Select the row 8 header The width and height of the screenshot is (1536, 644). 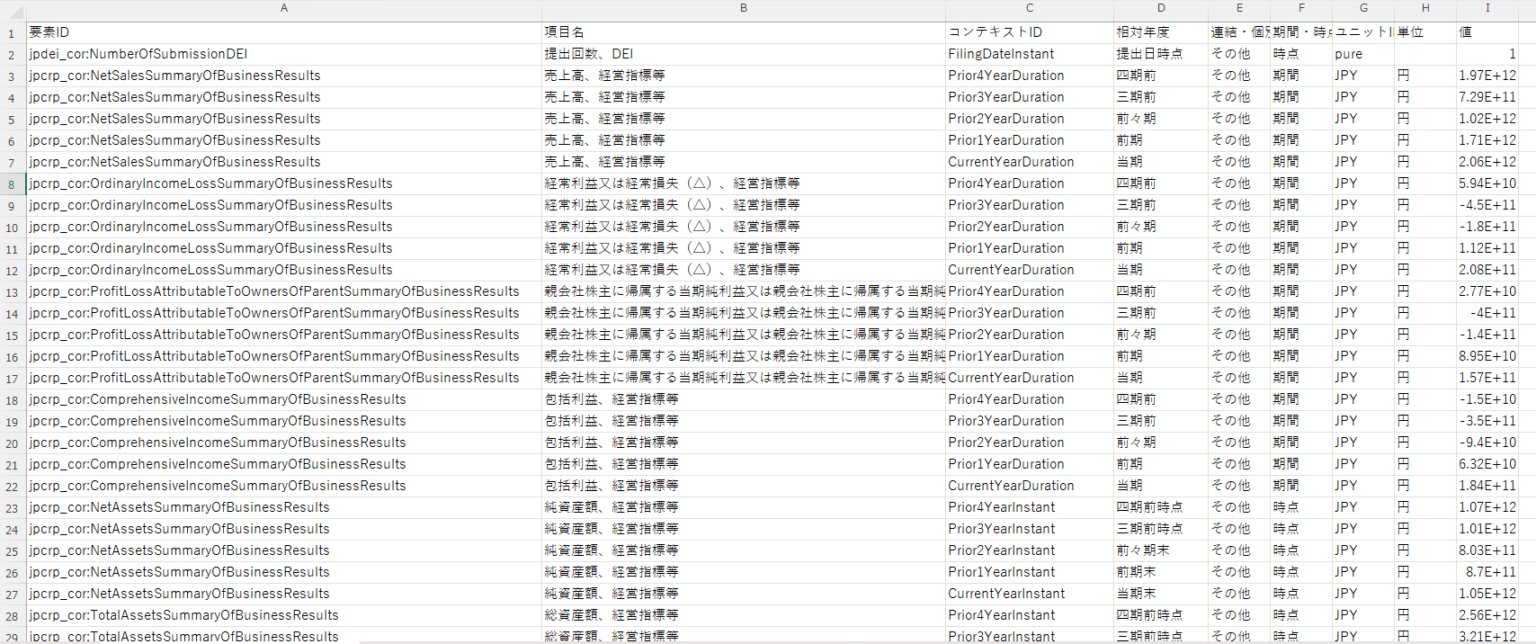tap(11, 184)
